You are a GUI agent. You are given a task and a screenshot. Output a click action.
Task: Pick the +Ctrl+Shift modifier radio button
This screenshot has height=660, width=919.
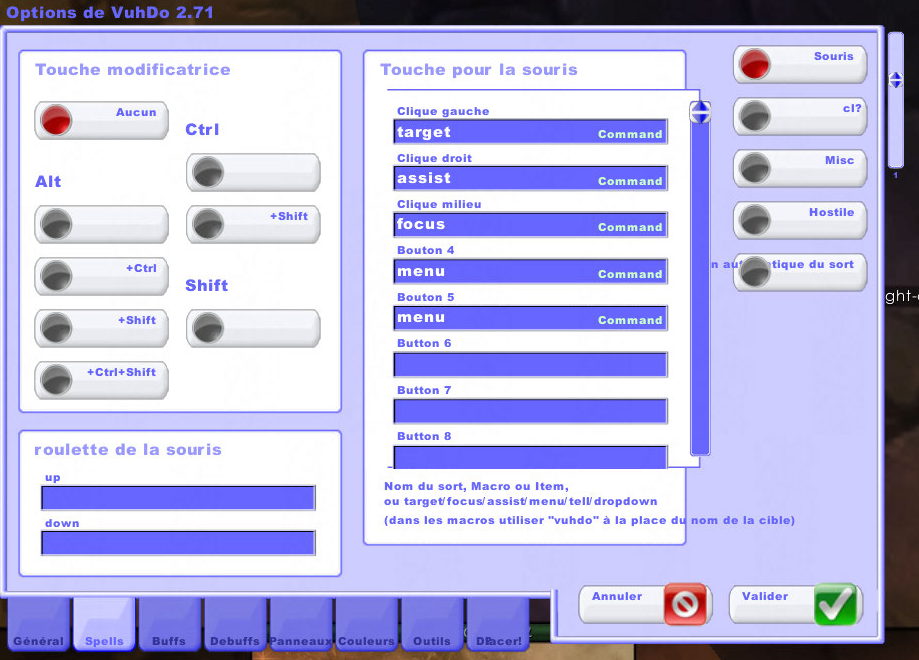101,380
